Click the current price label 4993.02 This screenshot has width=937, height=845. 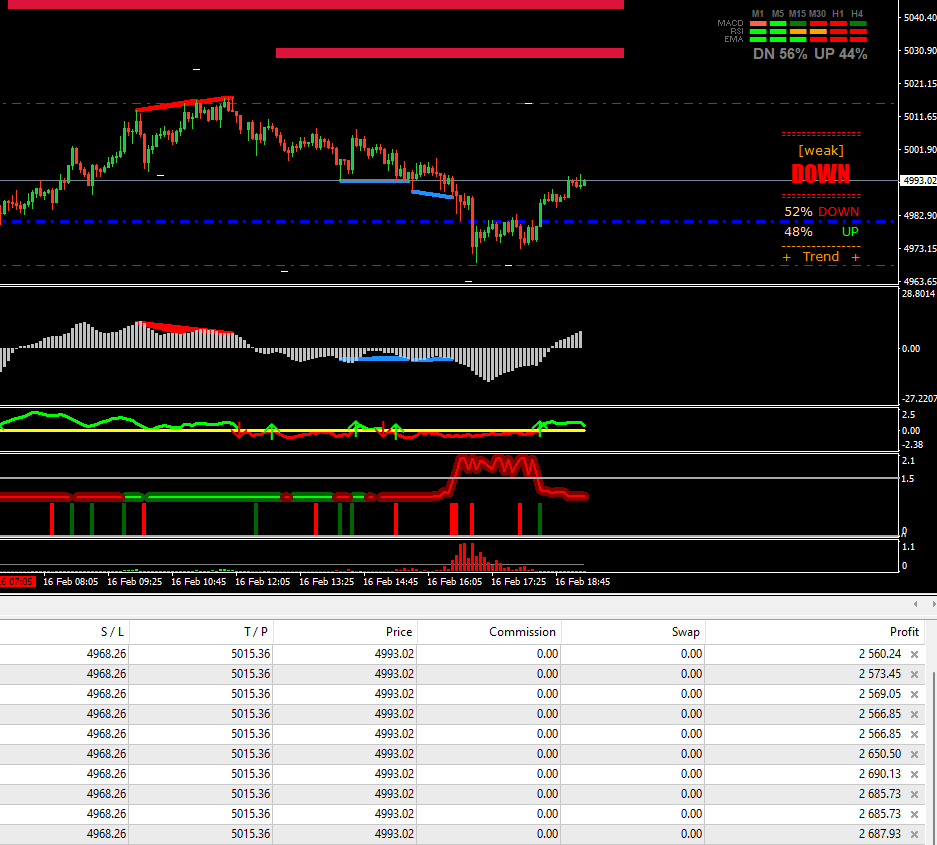click(x=917, y=181)
